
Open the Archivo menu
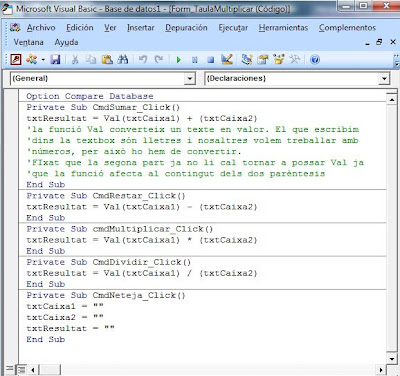[41, 28]
